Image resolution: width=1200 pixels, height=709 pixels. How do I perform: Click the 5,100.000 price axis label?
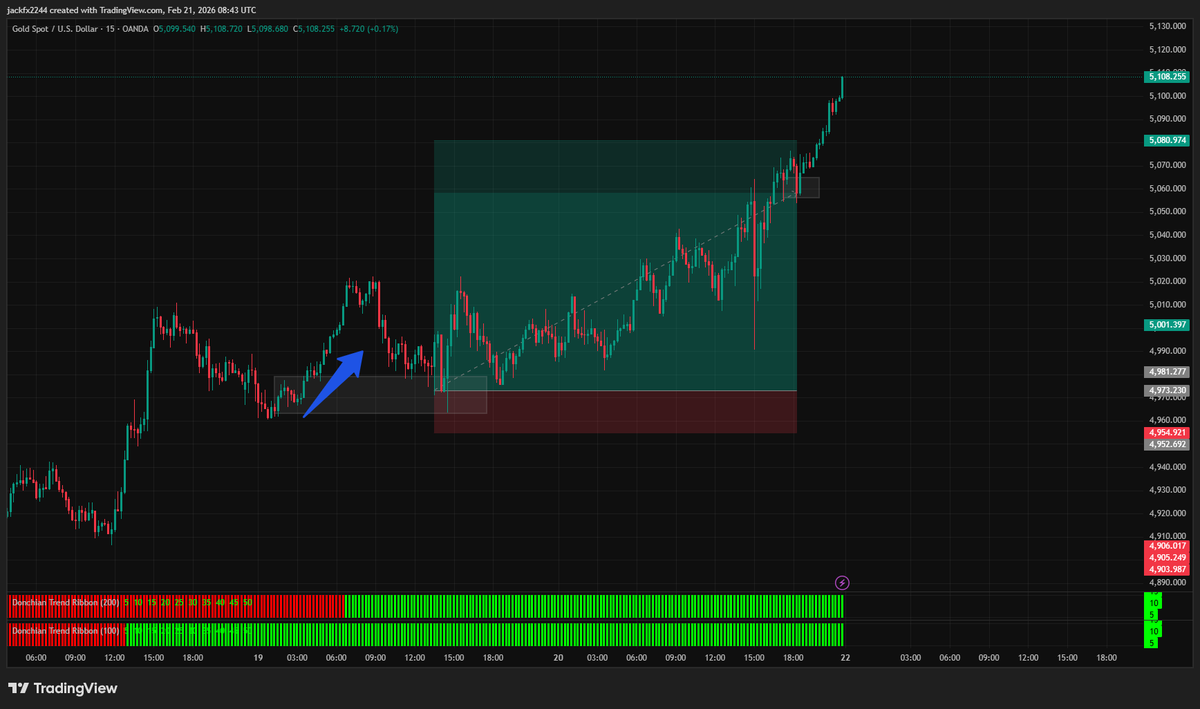[1167, 96]
